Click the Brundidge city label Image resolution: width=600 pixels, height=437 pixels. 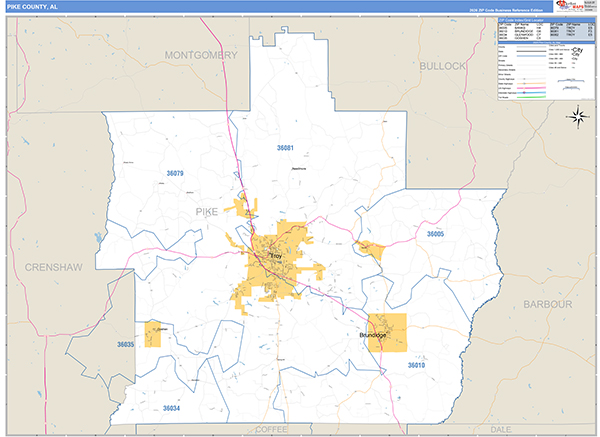(x=373, y=335)
